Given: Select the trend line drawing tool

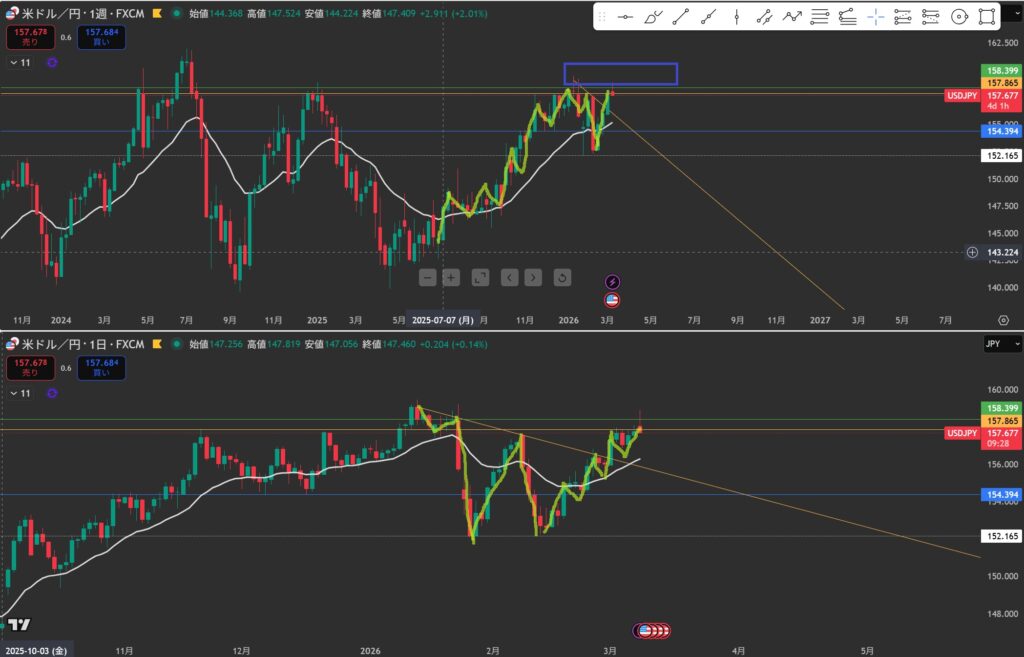Looking at the screenshot, I should coord(681,17).
